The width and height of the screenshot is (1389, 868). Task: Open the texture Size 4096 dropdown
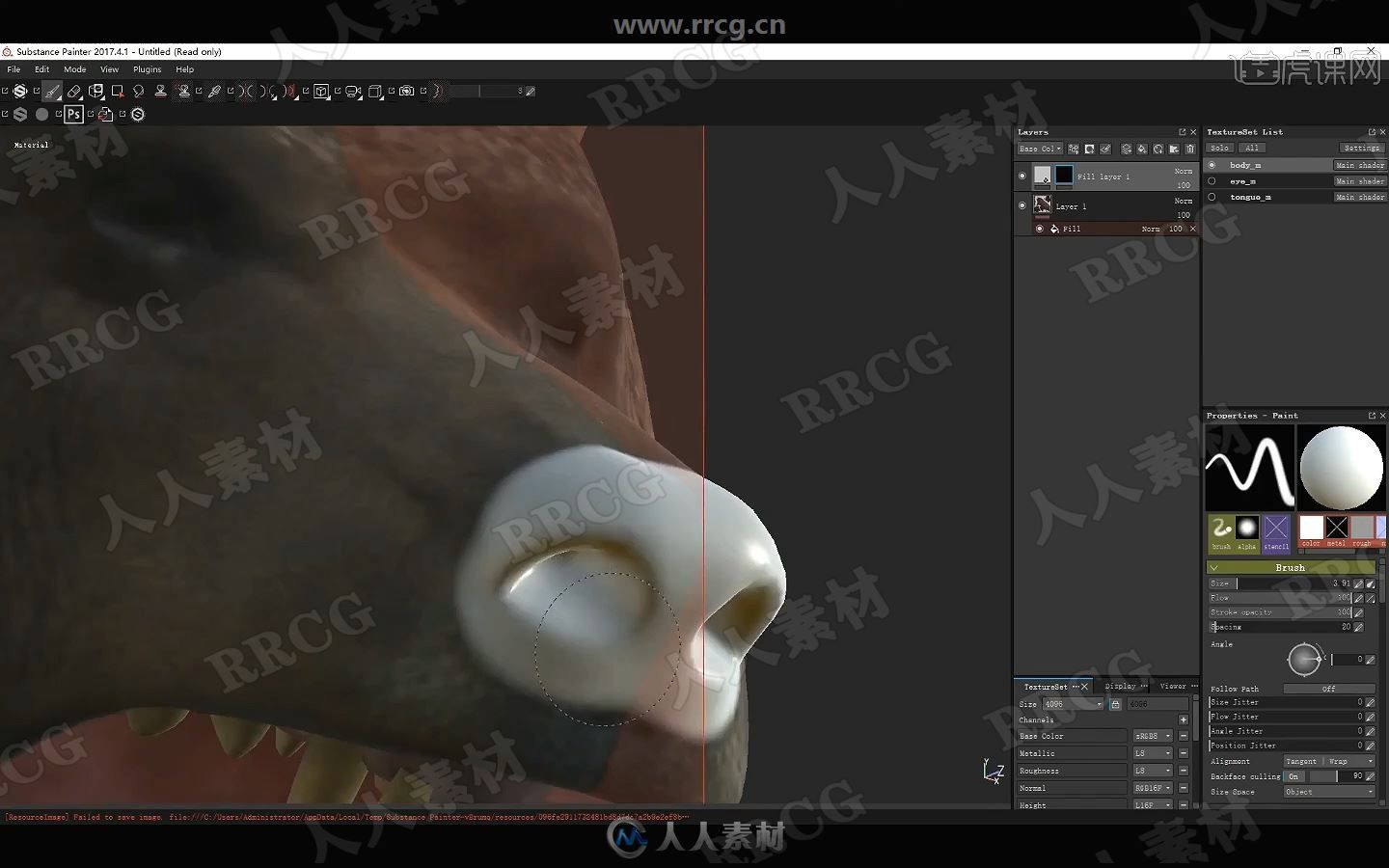point(1073,704)
